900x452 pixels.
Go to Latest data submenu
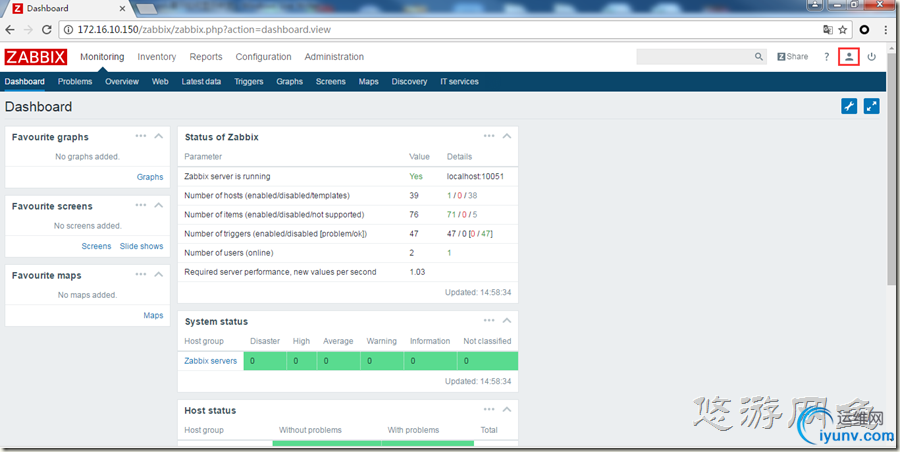point(201,82)
